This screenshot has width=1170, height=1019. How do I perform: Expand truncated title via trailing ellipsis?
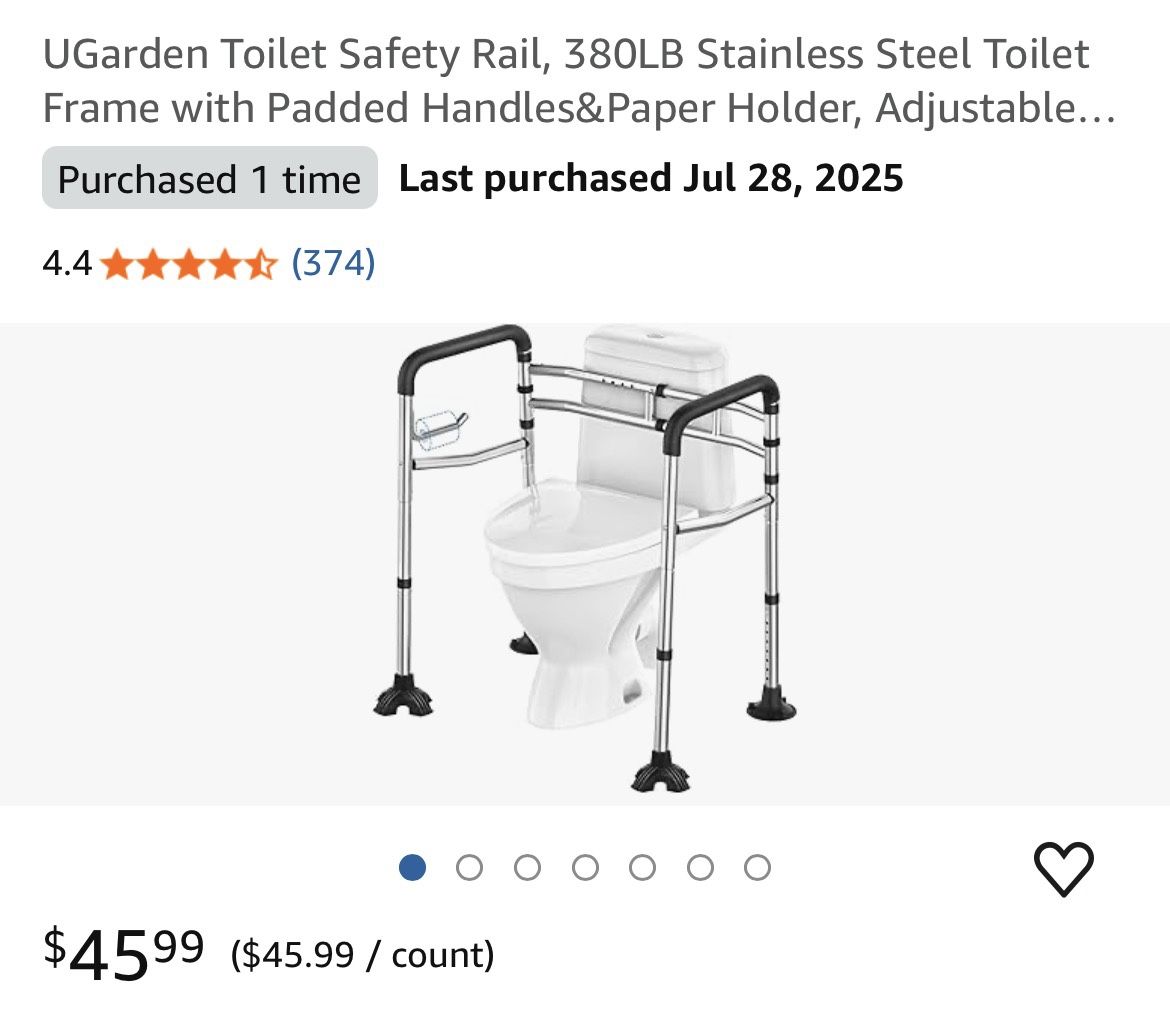click(1098, 109)
